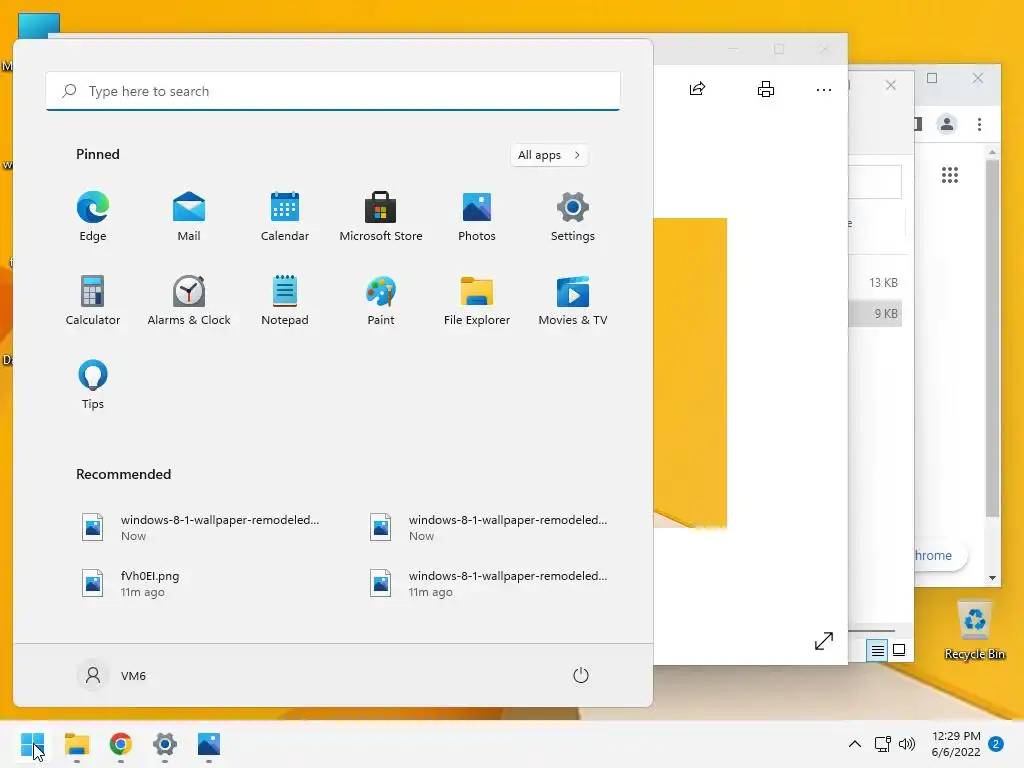Click the power button in Start menu
Image resolution: width=1024 pixels, height=768 pixels.
(x=581, y=675)
